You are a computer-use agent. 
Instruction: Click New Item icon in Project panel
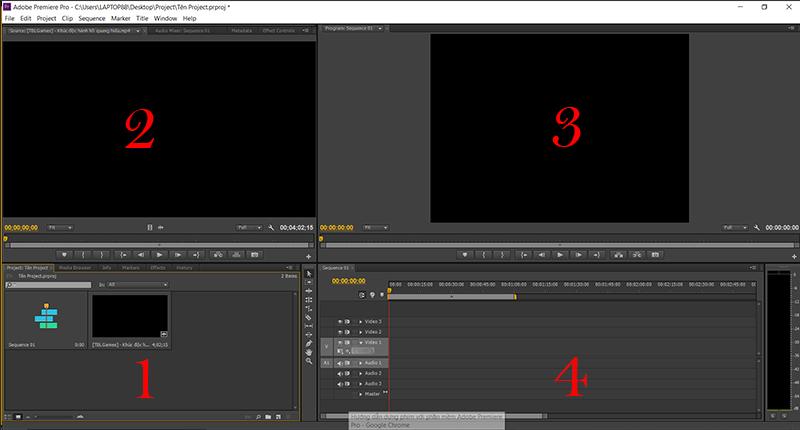[x=278, y=417]
